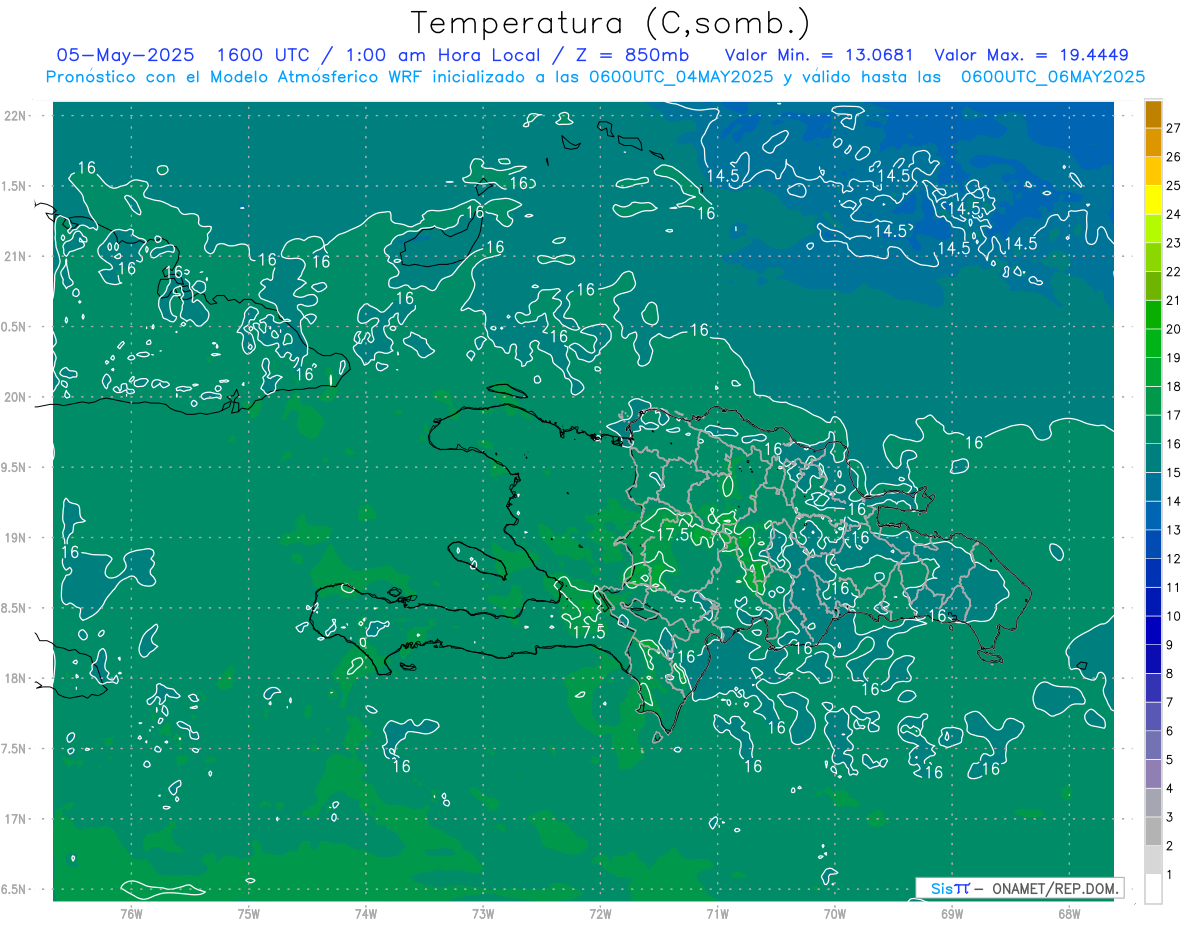Click the '22N' latitude label
1200x927 pixels.
16,116
